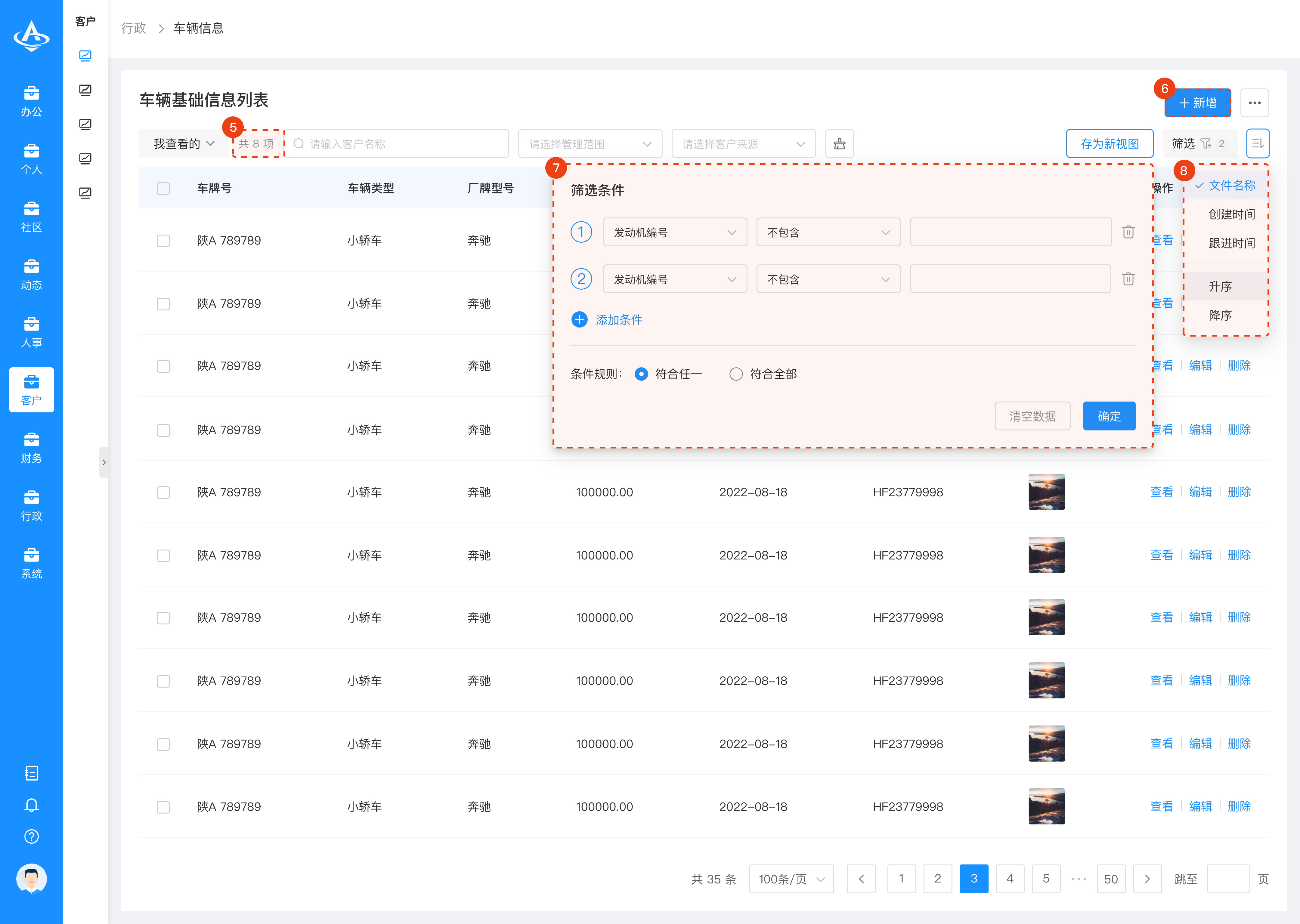Open the 人事 module in sidebar
Image resolution: width=1300 pixels, height=924 pixels.
31,332
